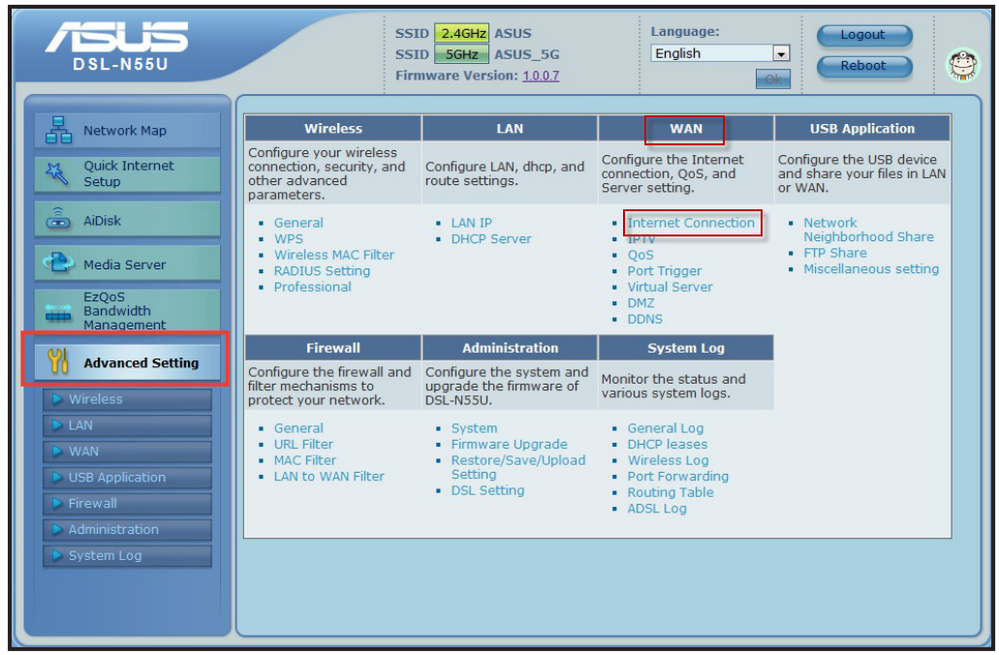Expand Firewall in sidebar submenu
Viewport: 999px width, 655px height.
[127, 504]
